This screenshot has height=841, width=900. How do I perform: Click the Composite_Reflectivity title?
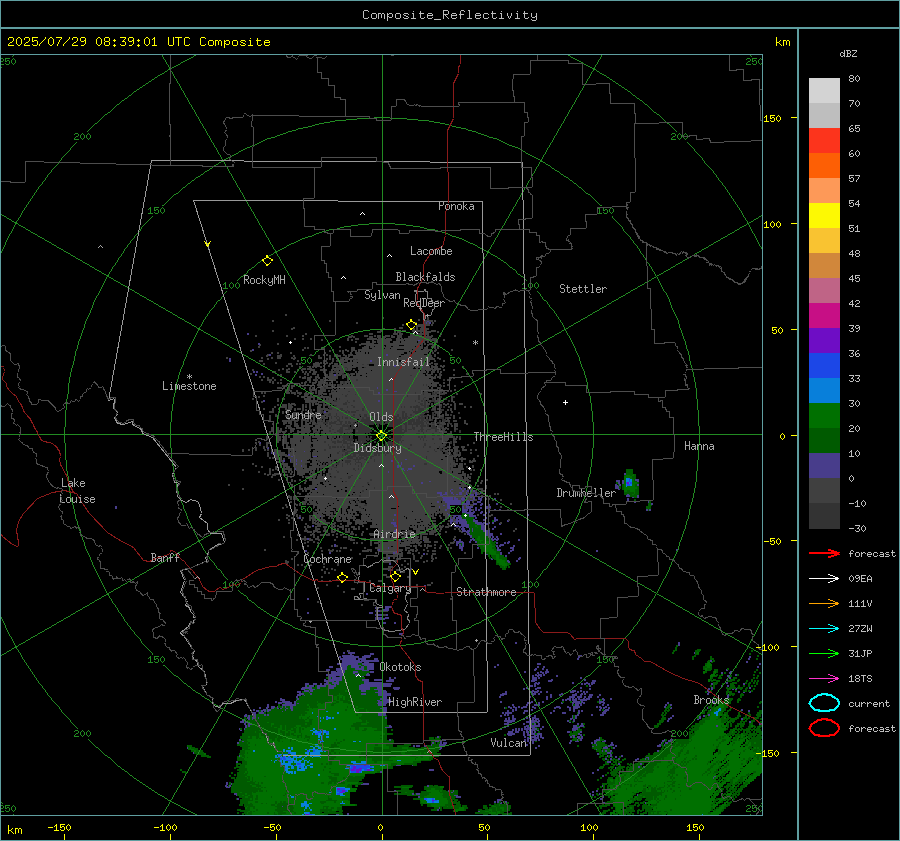tap(449, 15)
